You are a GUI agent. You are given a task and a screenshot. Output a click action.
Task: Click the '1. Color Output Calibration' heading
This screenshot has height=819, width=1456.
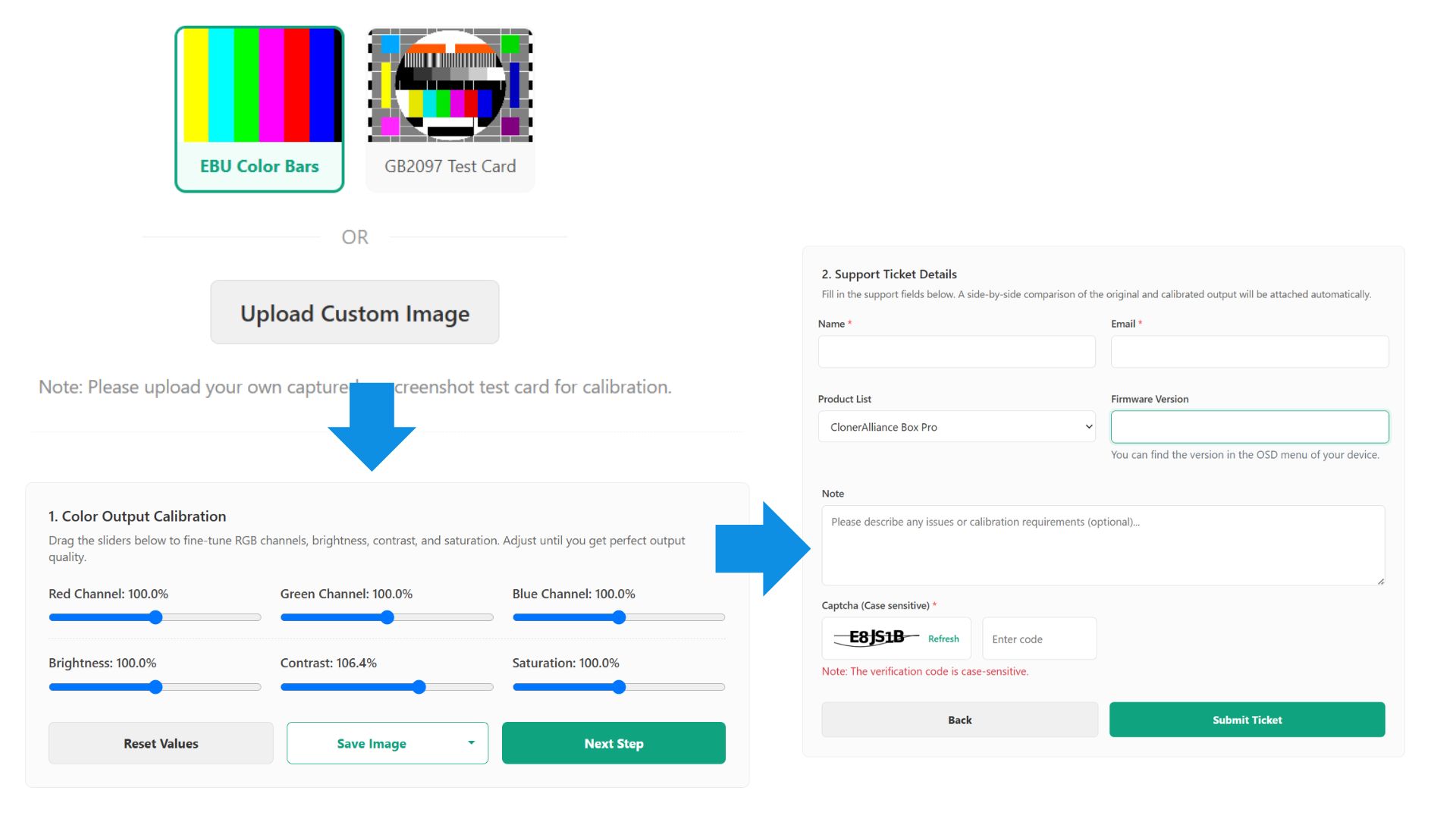pos(137,516)
